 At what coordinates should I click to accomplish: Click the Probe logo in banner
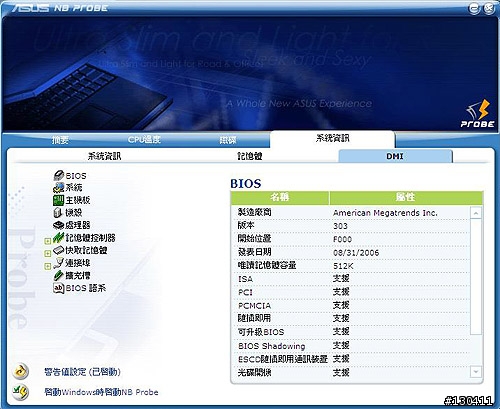click(477, 114)
